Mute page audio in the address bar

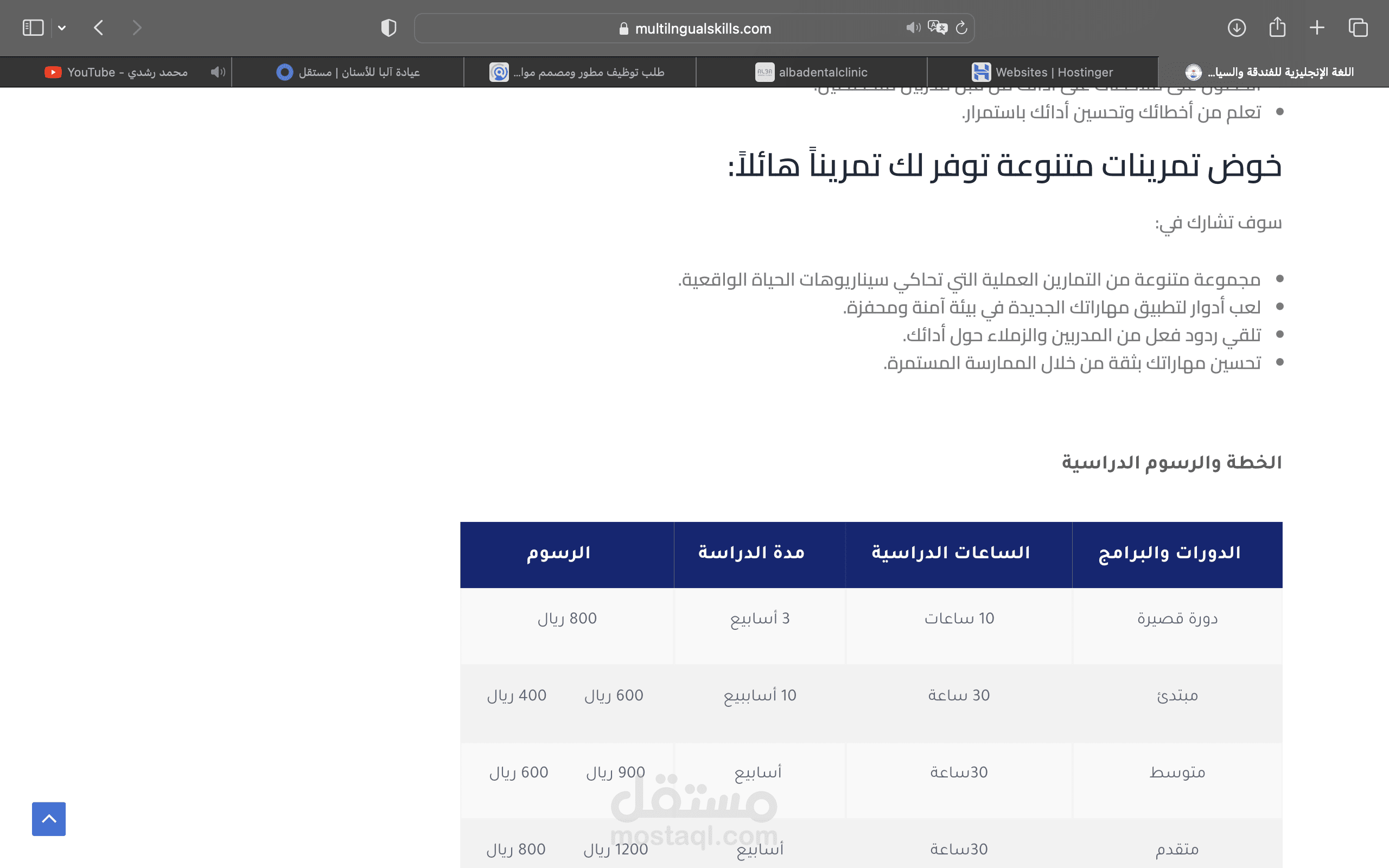point(913,28)
